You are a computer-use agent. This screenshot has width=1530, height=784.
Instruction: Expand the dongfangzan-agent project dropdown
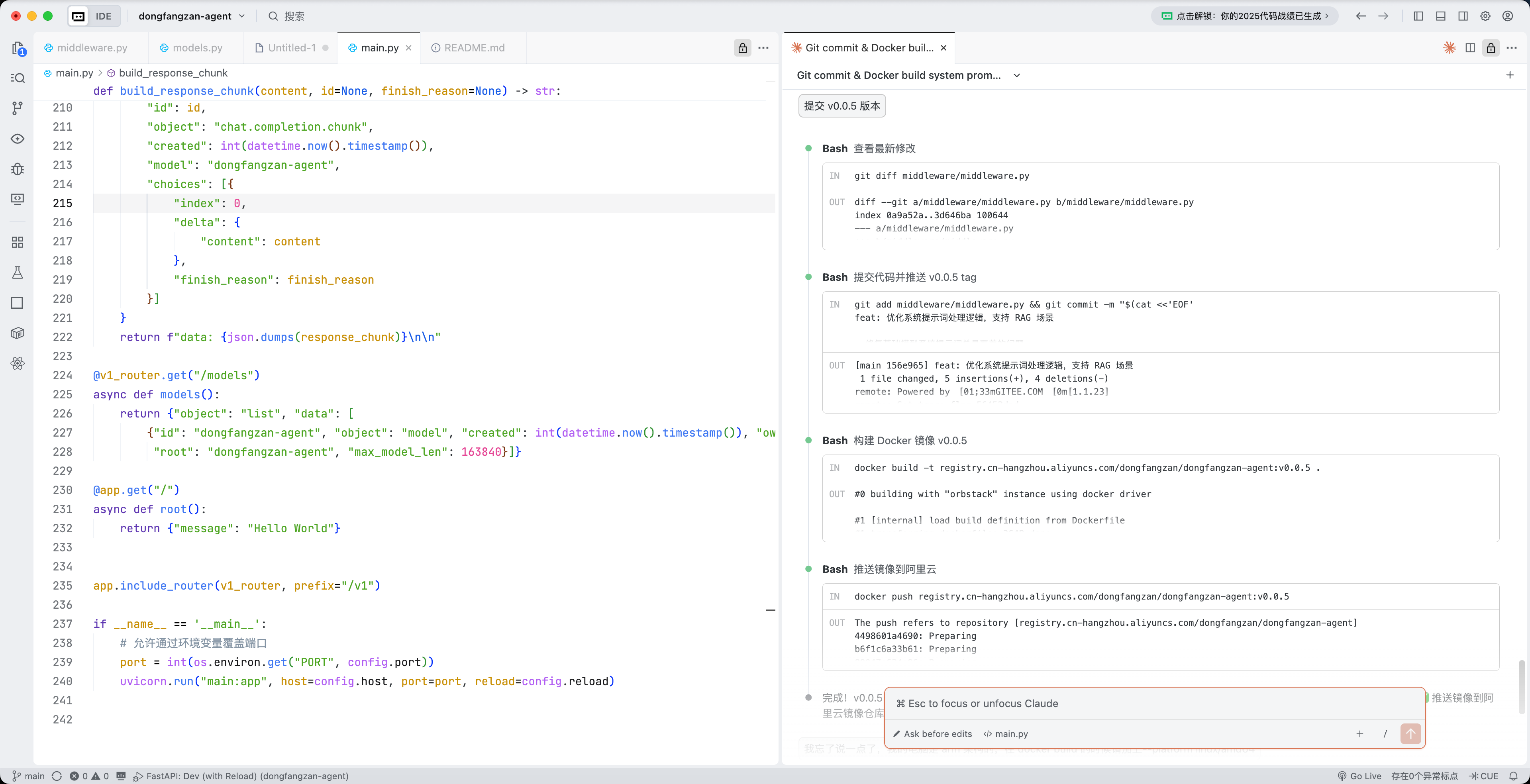(x=191, y=16)
